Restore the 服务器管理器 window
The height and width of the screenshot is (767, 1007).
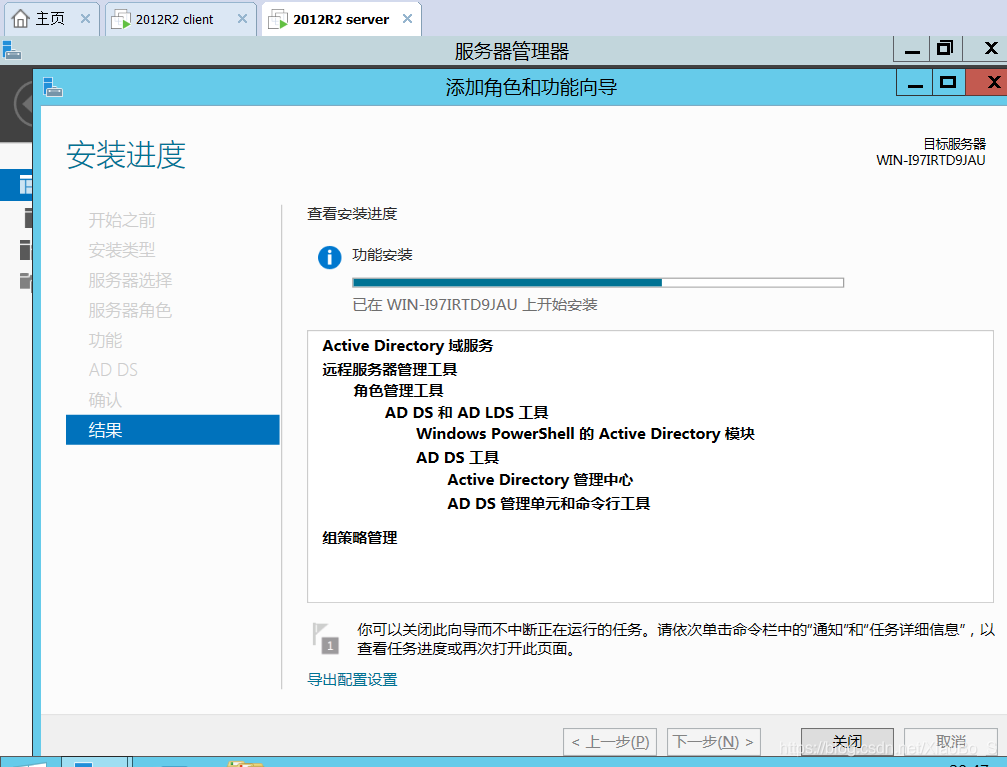(x=945, y=48)
